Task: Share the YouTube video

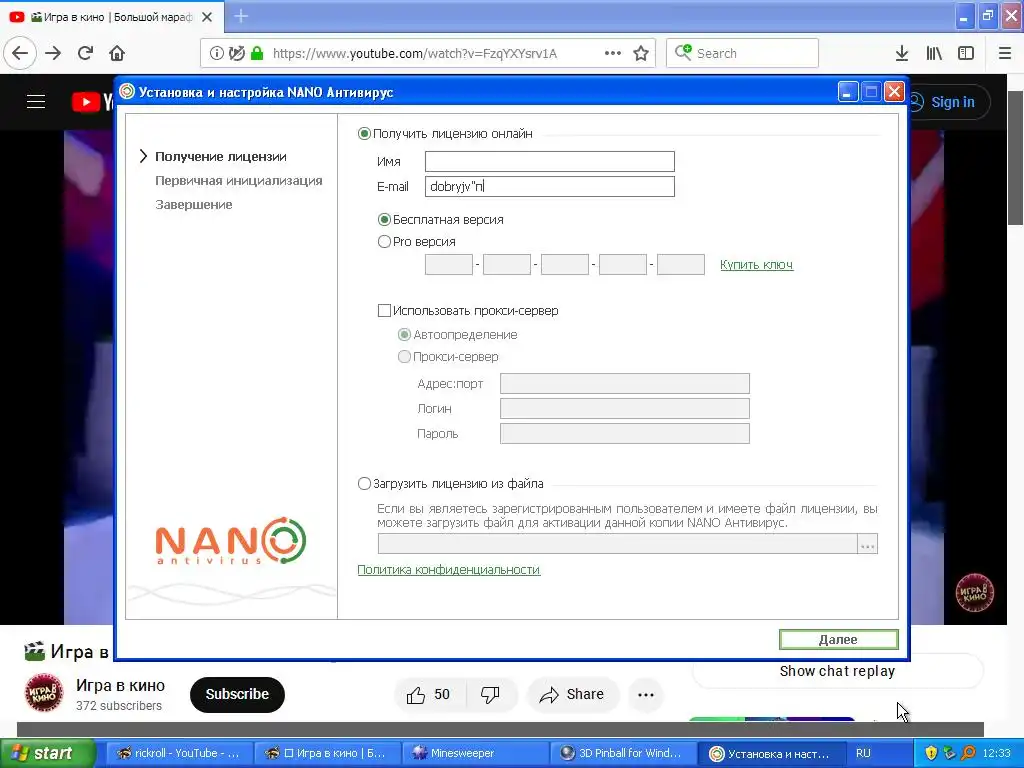Action: tap(571, 694)
